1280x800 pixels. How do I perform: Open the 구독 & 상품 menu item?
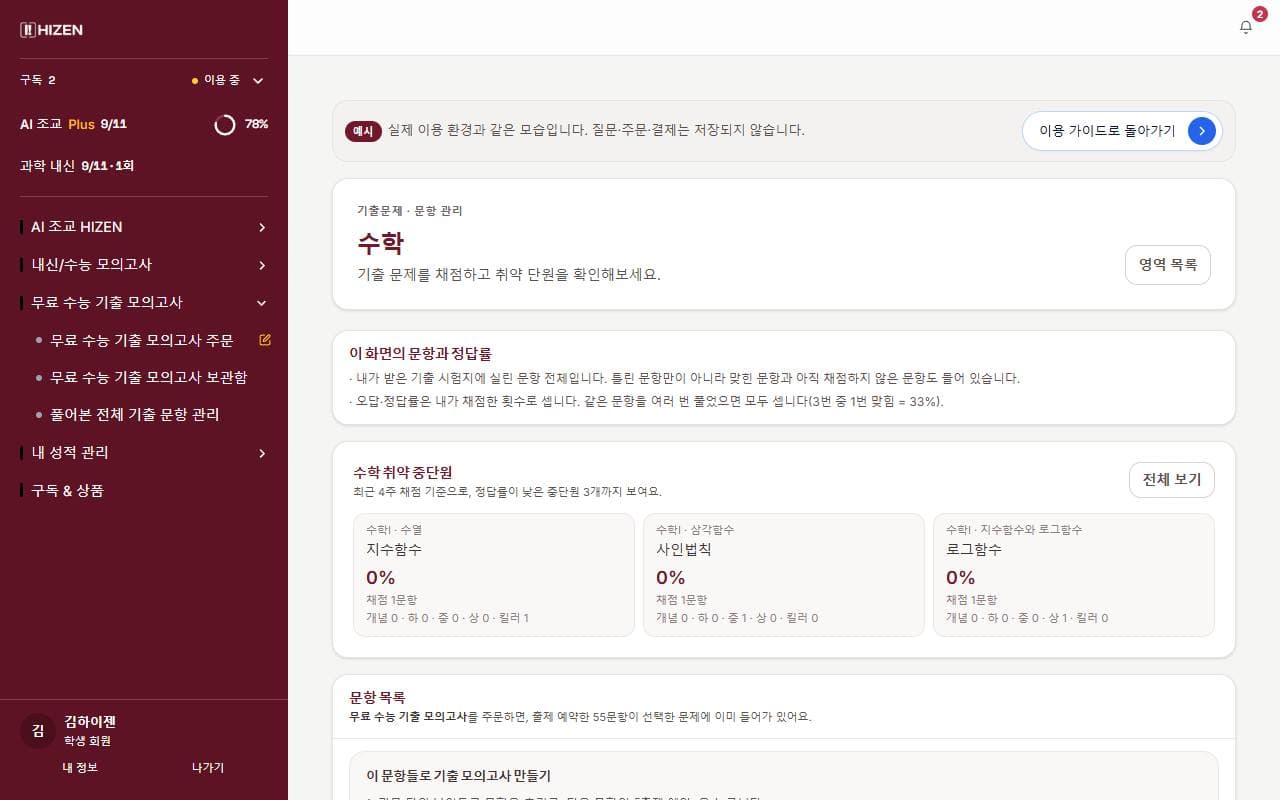point(68,490)
